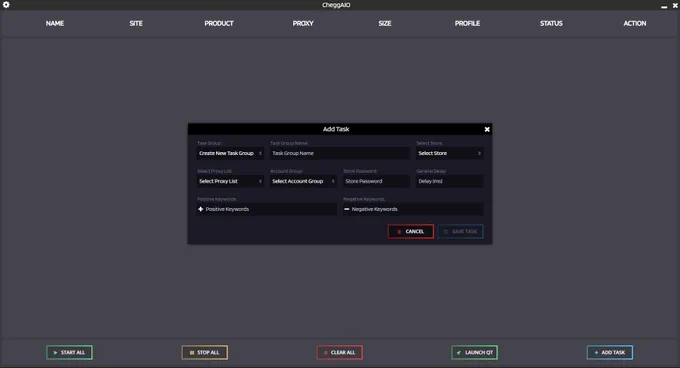The image size is (680, 368).
Task: Click the Delay (ms) input field
Action: (449, 181)
